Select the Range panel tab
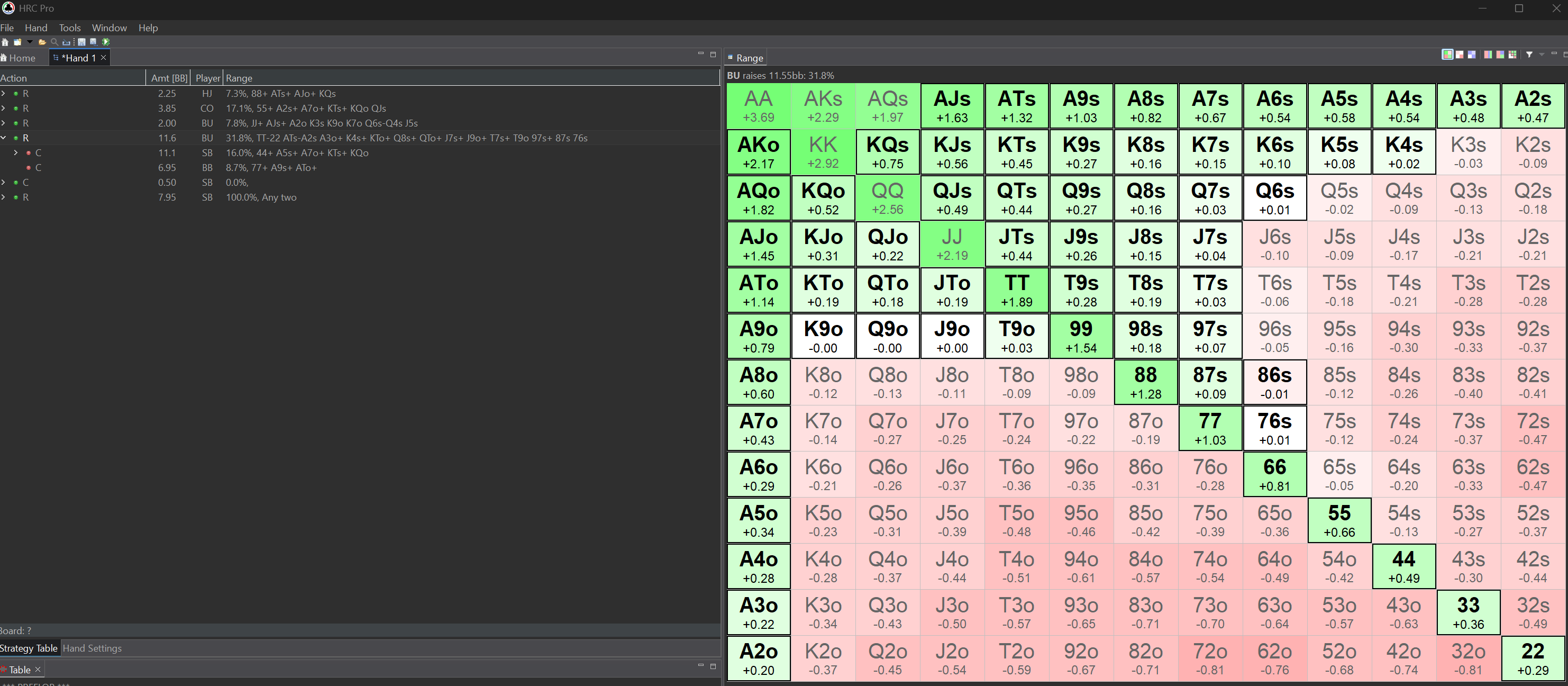The height and width of the screenshot is (686, 1568). point(746,58)
